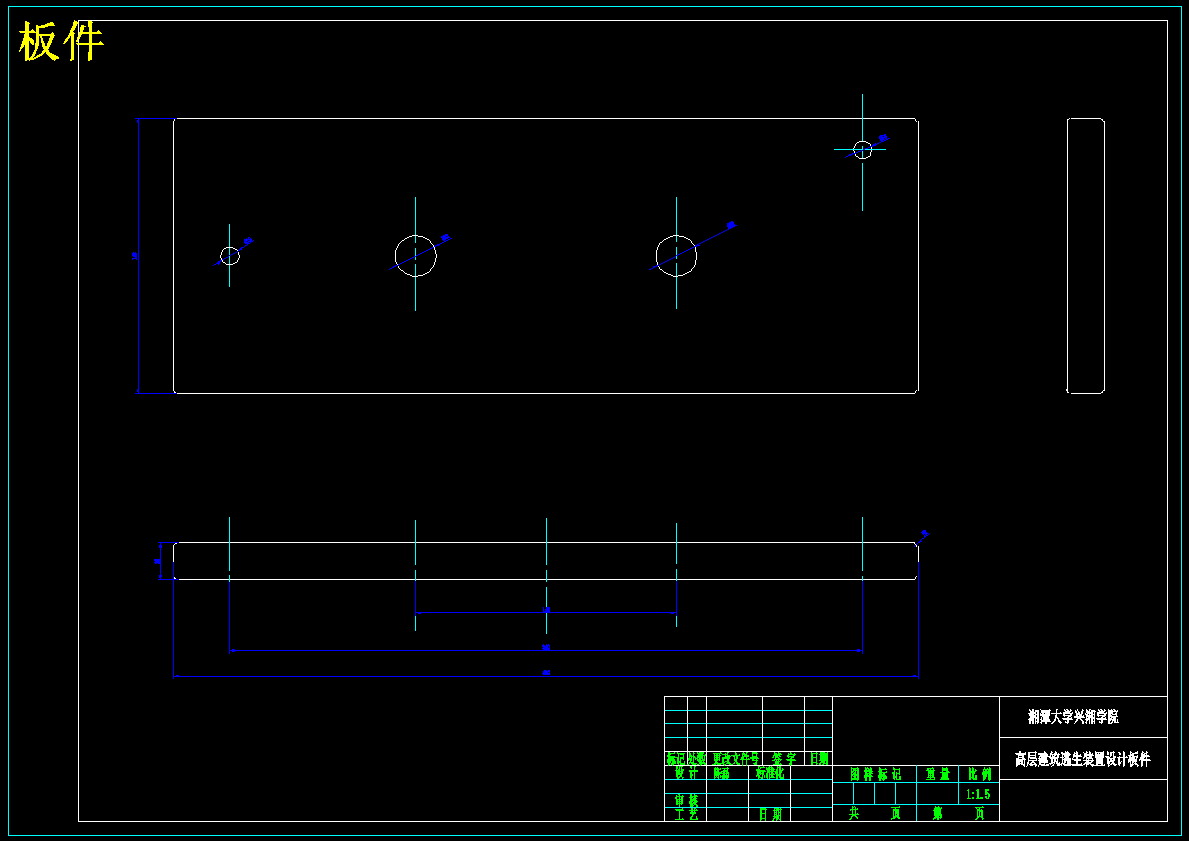This screenshot has height=841, width=1189.
Task: Click the "签字" column header
Action: pyautogui.click(x=783, y=758)
